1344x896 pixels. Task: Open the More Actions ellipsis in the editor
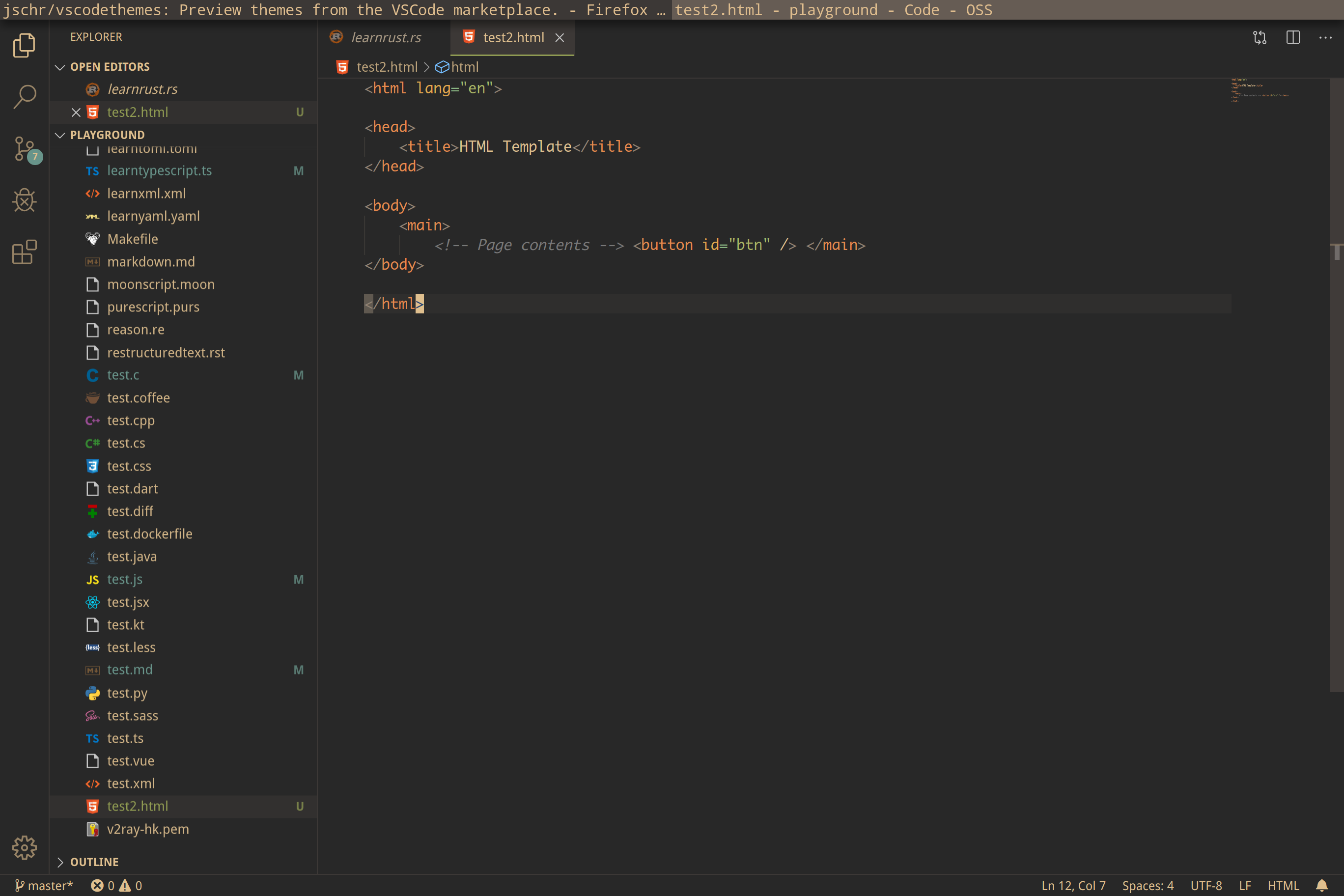click(x=1325, y=37)
